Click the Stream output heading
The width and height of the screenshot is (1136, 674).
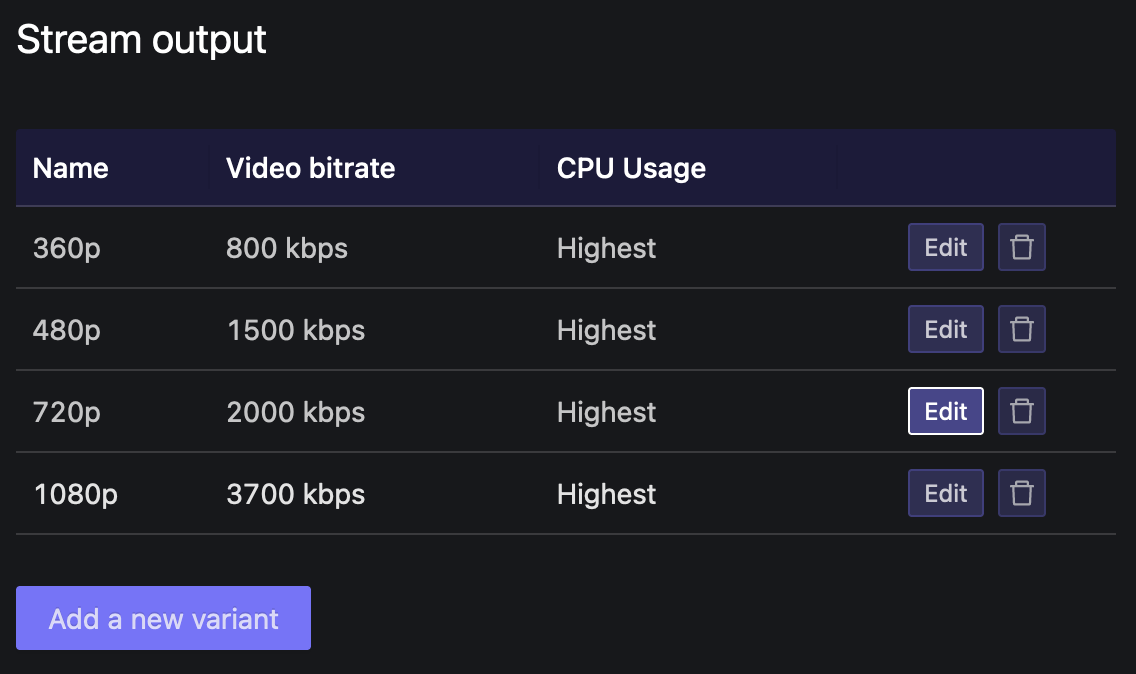141,39
